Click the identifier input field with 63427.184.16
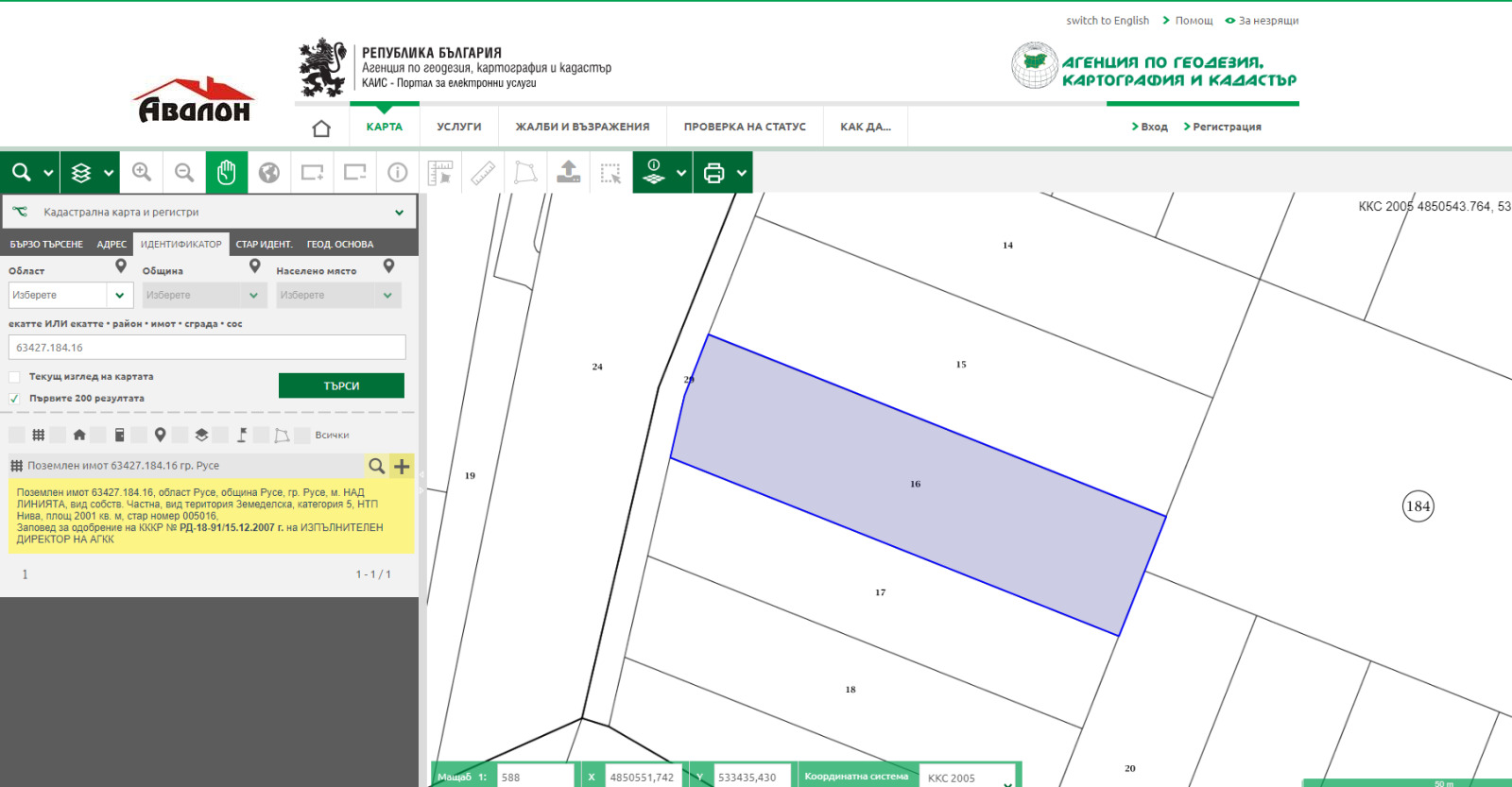This screenshot has width=1512, height=787. pyautogui.click(x=207, y=348)
